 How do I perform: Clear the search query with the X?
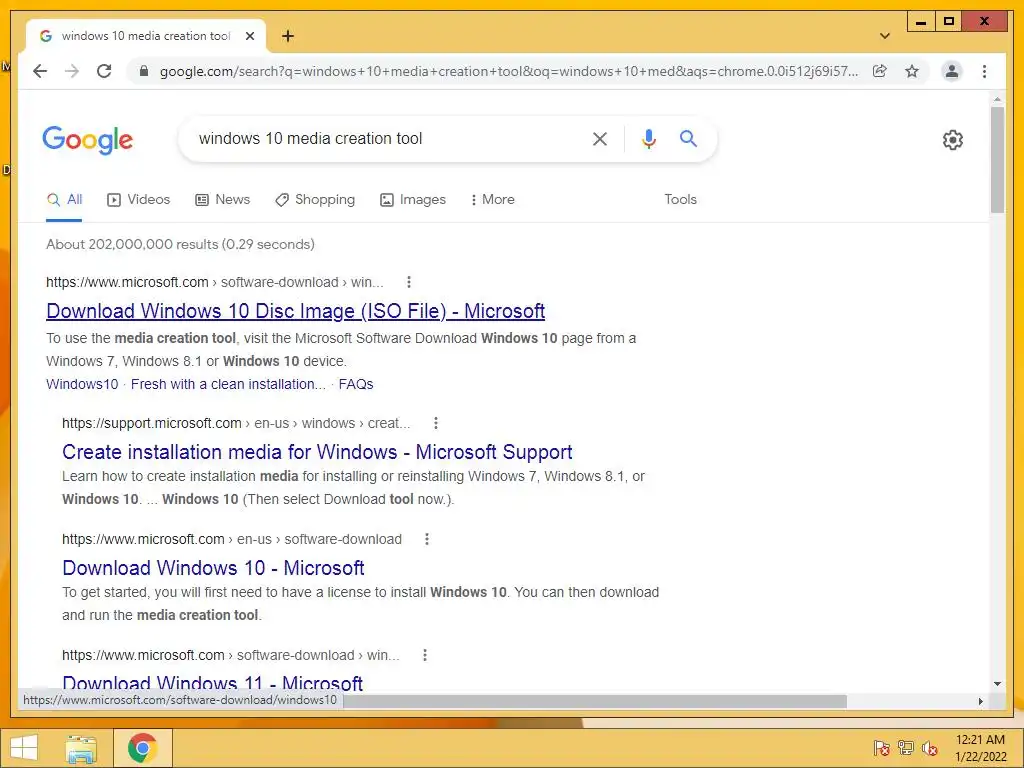(x=600, y=138)
